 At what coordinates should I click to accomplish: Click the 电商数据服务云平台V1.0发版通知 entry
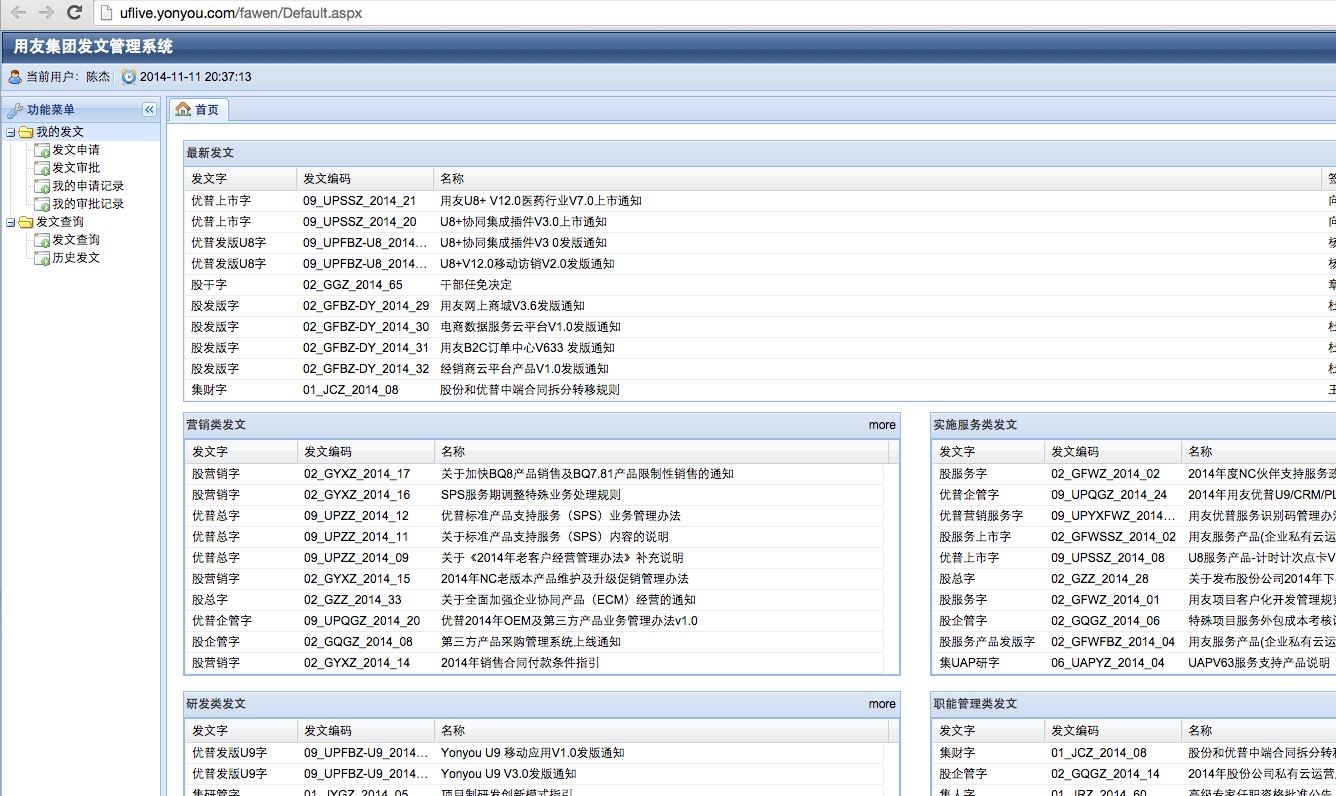pos(530,327)
